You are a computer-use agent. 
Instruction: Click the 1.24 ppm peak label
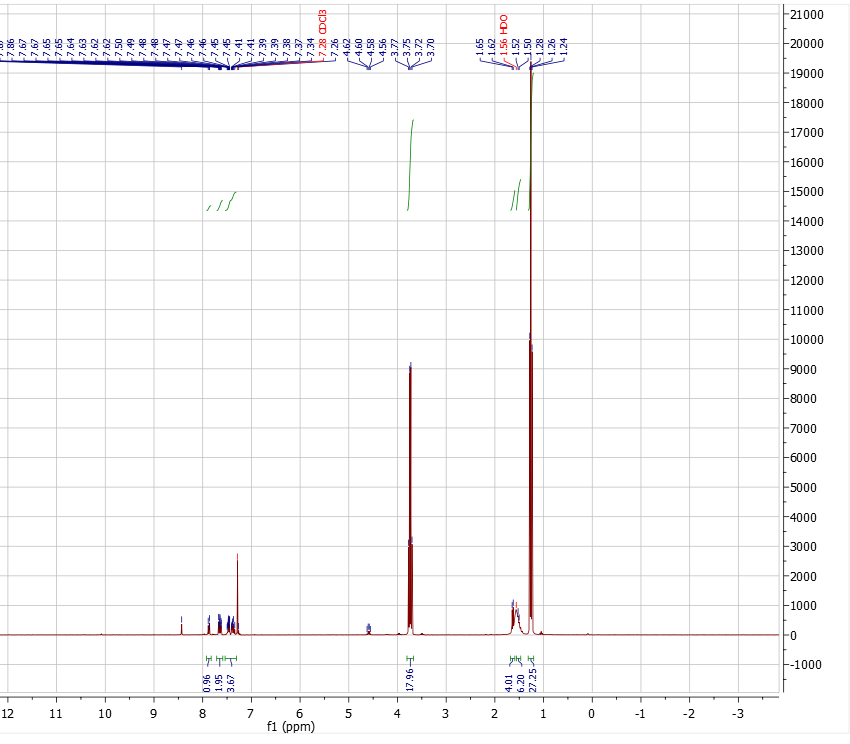click(x=564, y=45)
